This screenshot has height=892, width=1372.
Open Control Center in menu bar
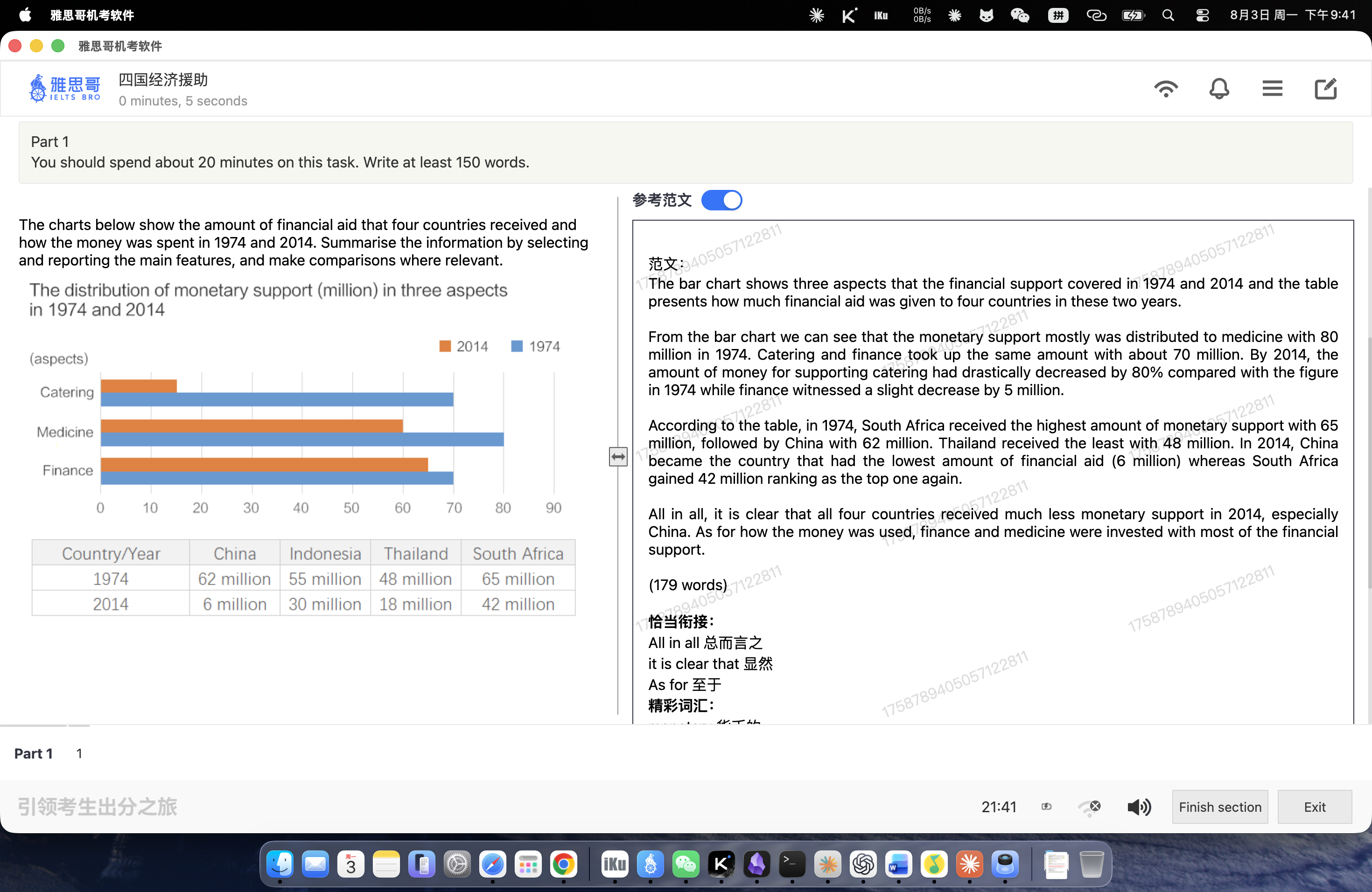point(1202,15)
